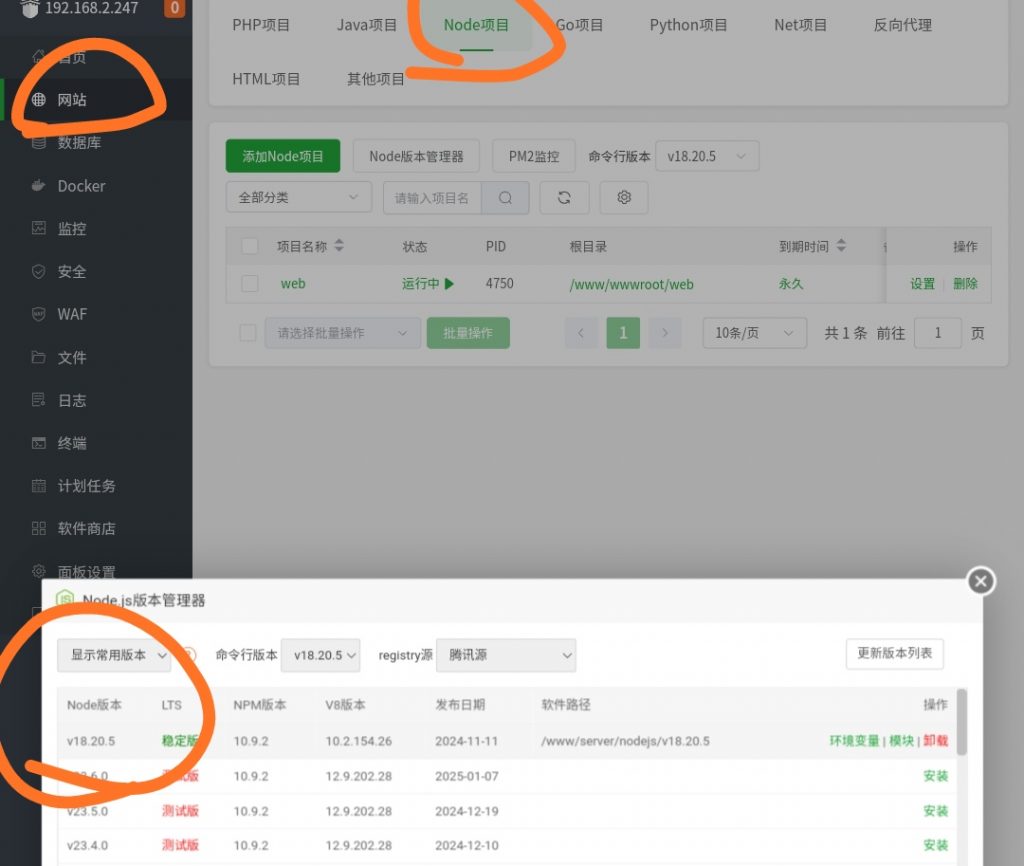
Task: Switch to the Python项目 tab
Action: coord(688,25)
